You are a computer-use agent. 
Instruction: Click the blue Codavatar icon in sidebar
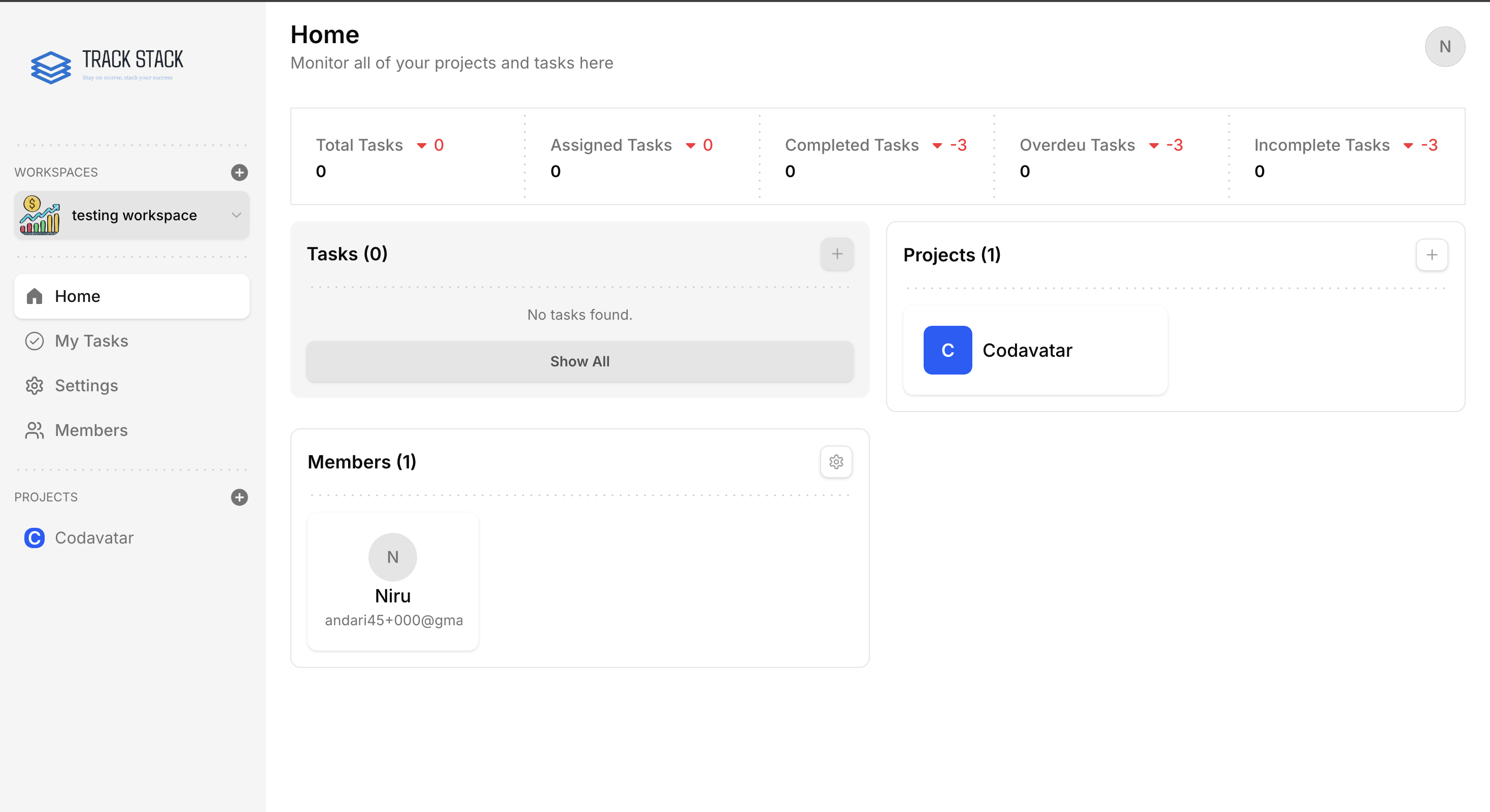34,538
